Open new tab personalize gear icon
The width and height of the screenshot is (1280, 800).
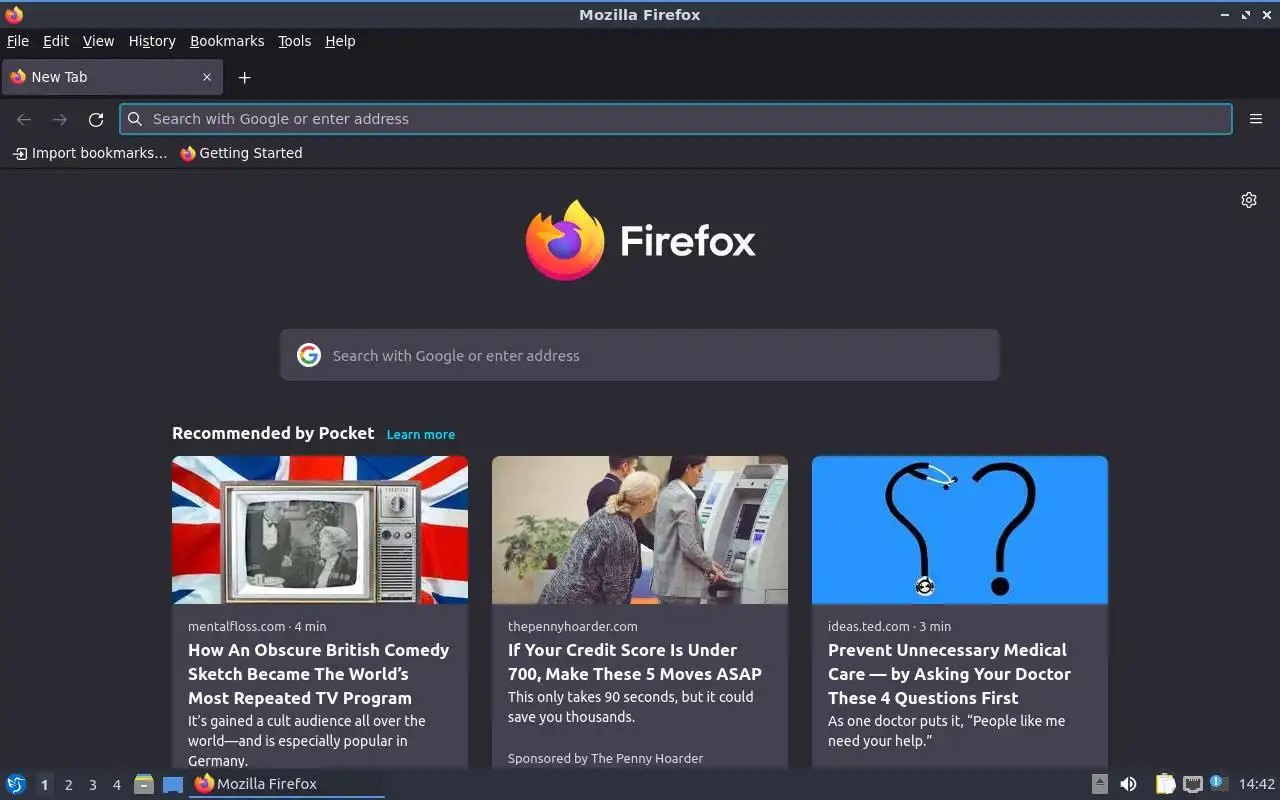pos(1249,200)
